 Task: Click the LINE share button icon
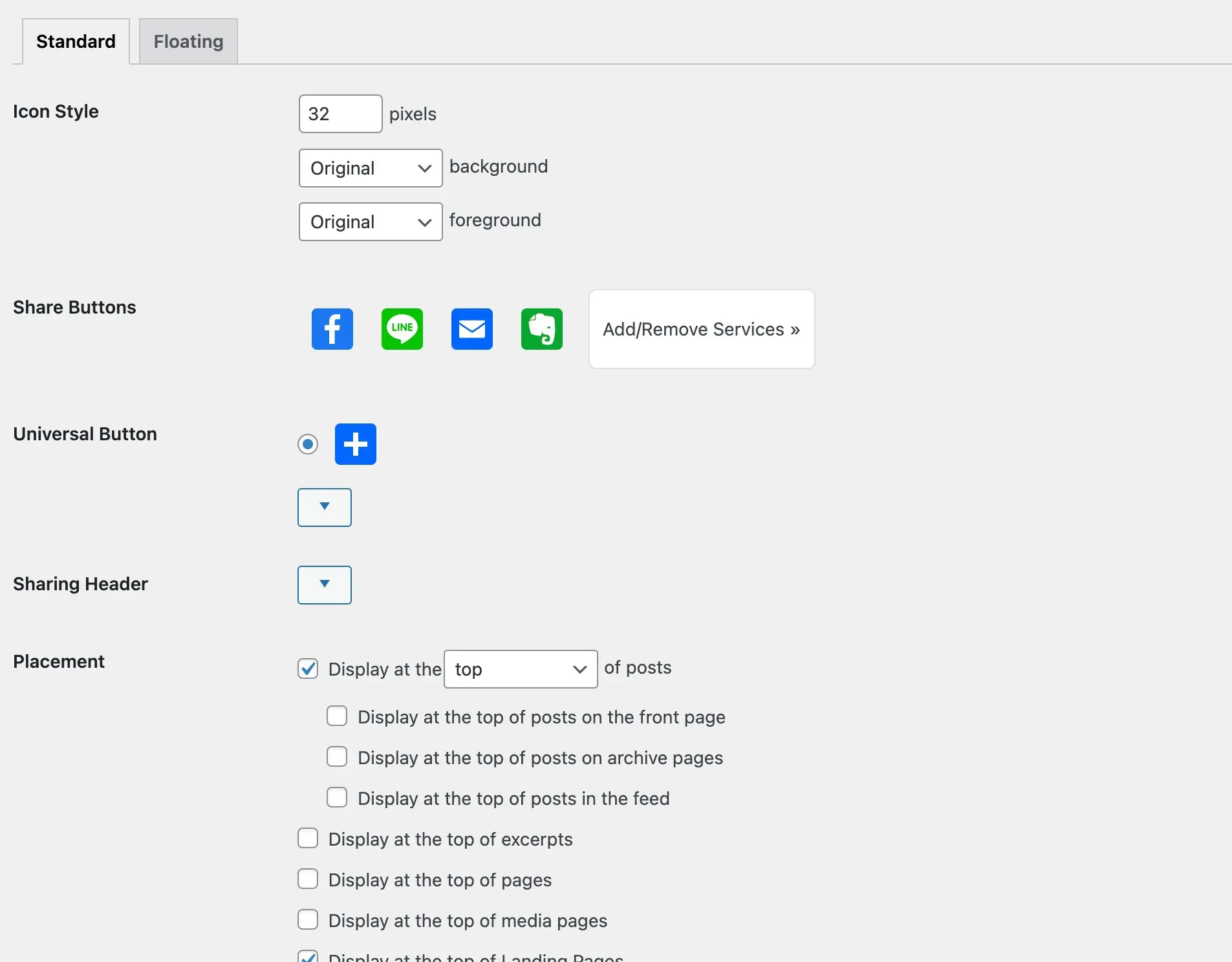[402, 329]
